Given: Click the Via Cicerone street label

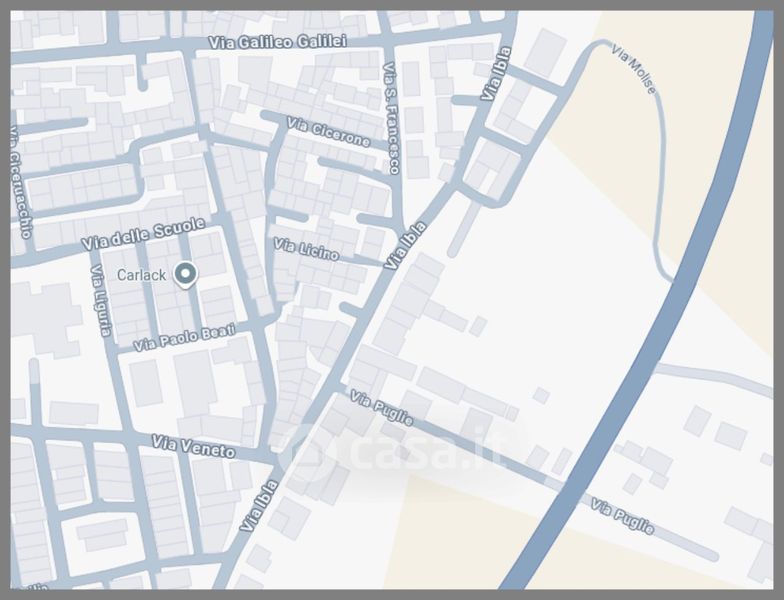Looking at the screenshot, I should click(328, 131).
